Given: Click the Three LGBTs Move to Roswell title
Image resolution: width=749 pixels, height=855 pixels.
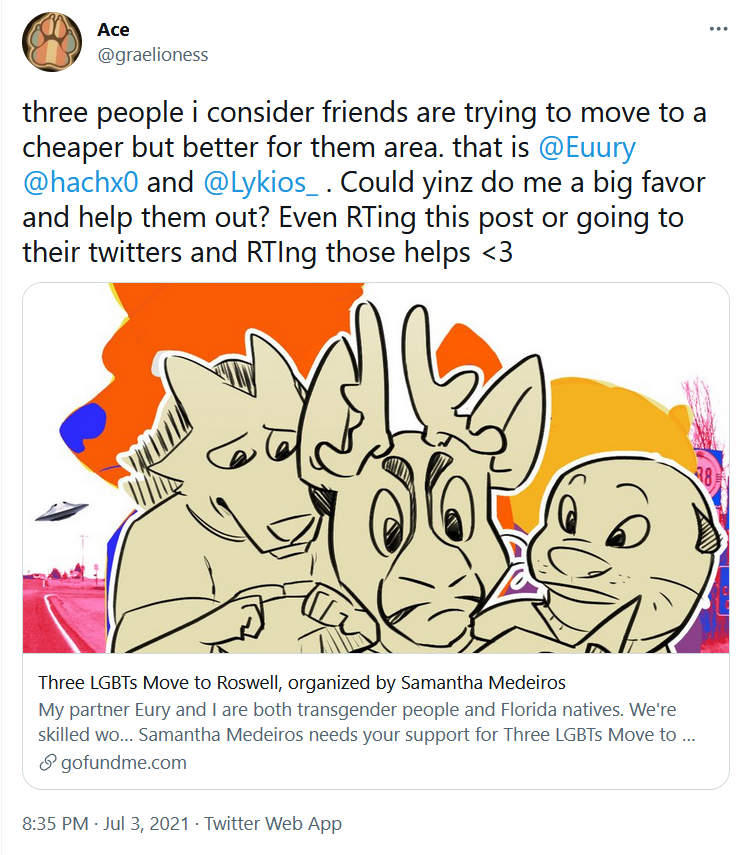Looking at the screenshot, I should 301,682.
